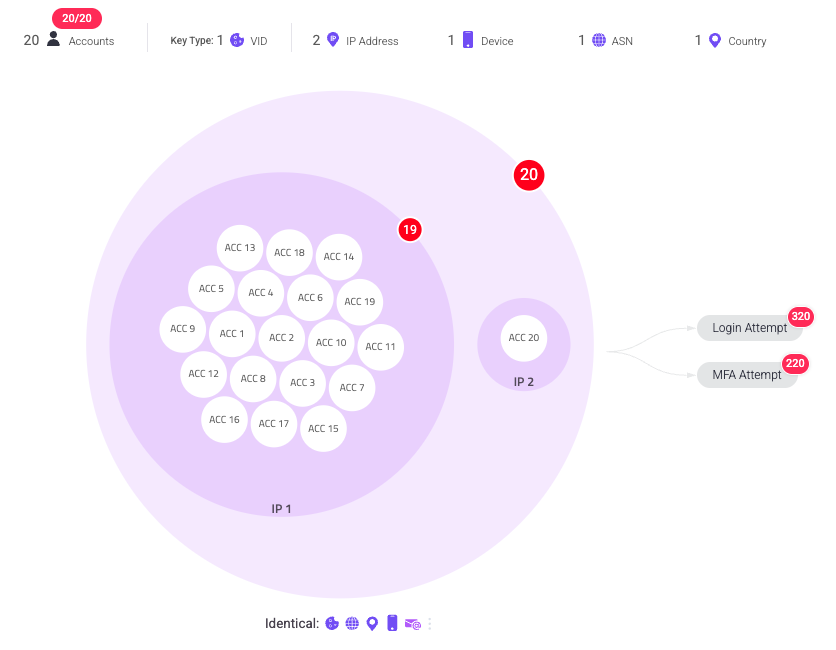Click the IP Address pin icon

pos(333,40)
